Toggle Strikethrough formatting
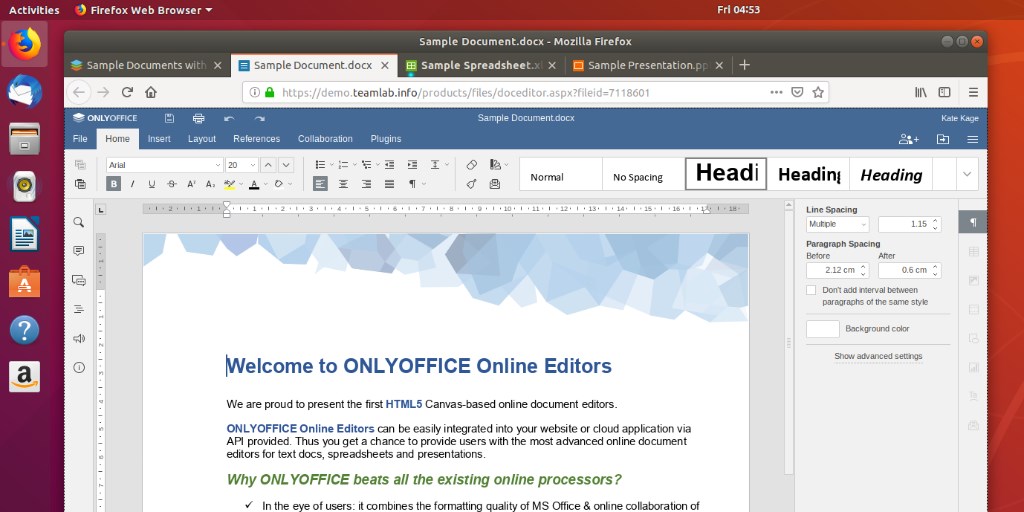This screenshot has width=1024, height=512. 172,184
